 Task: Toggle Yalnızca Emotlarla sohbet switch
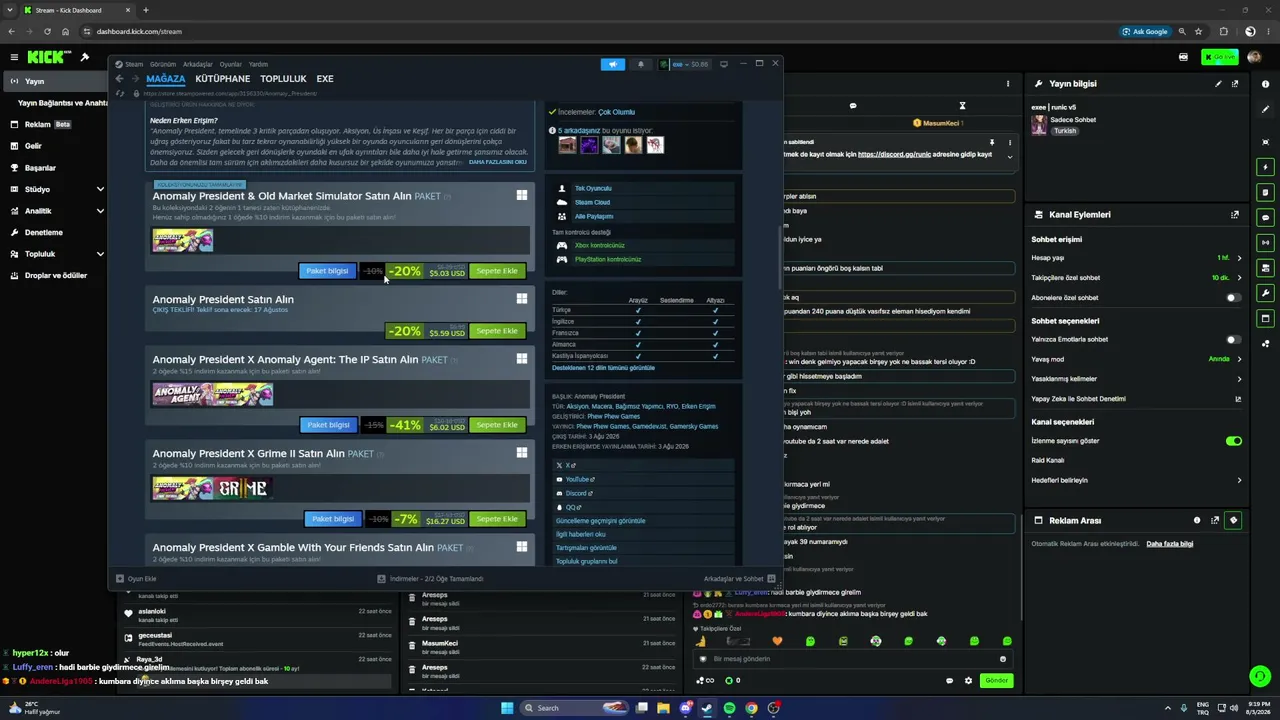[1234, 340]
